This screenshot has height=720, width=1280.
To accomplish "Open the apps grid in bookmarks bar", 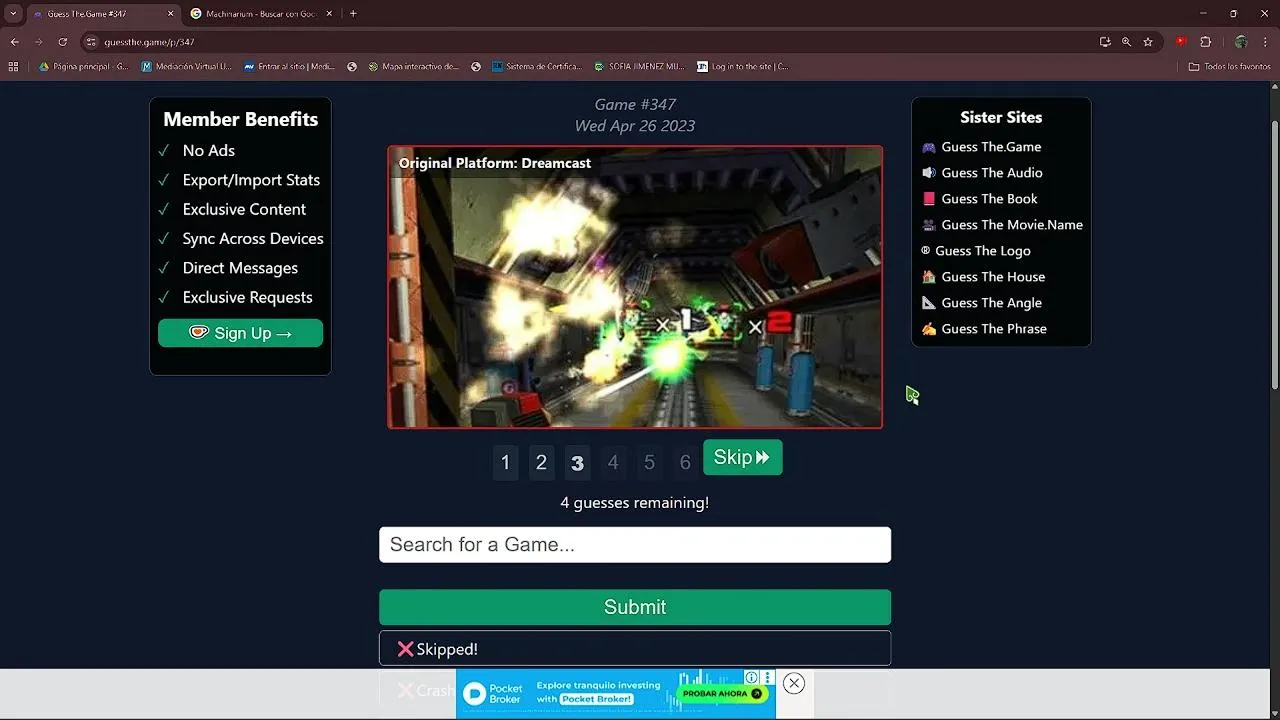I will point(13,67).
